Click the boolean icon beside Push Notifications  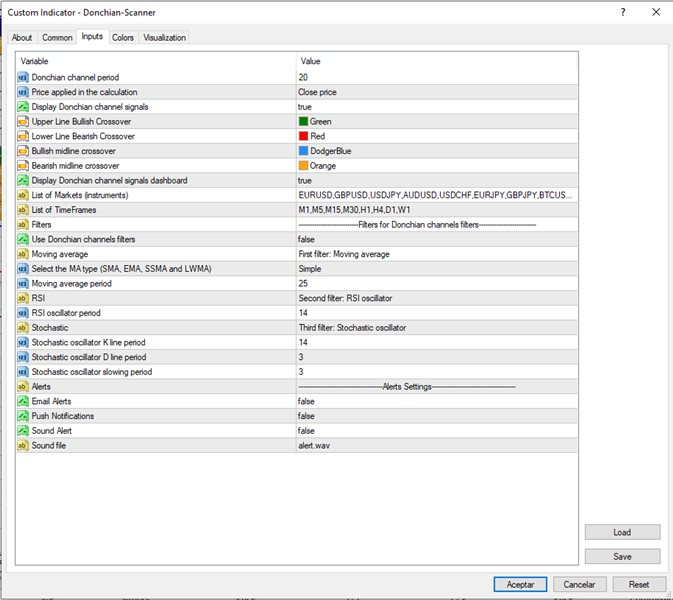(x=23, y=416)
